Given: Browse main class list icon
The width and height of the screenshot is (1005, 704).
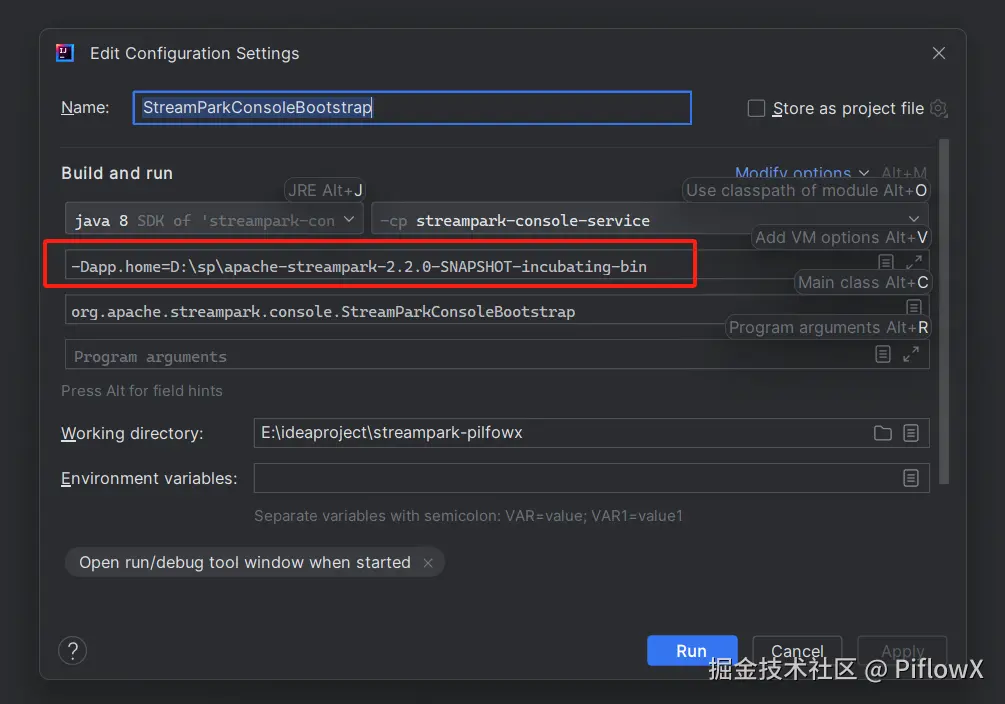Looking at the screenshot, I should pos(914,307).
